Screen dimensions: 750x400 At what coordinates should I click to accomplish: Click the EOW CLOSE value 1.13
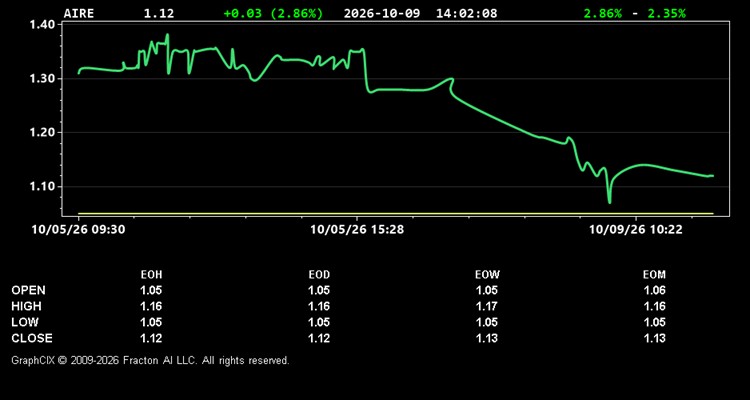487,338
